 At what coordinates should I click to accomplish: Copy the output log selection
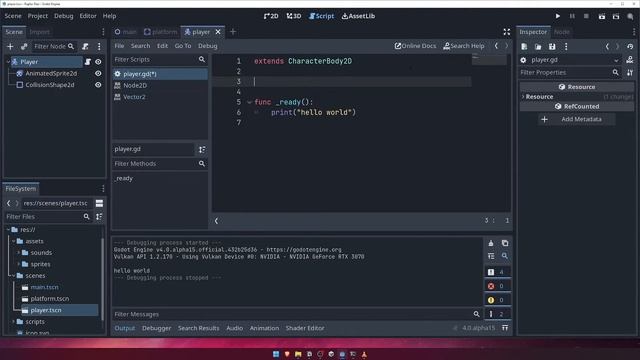505,243
